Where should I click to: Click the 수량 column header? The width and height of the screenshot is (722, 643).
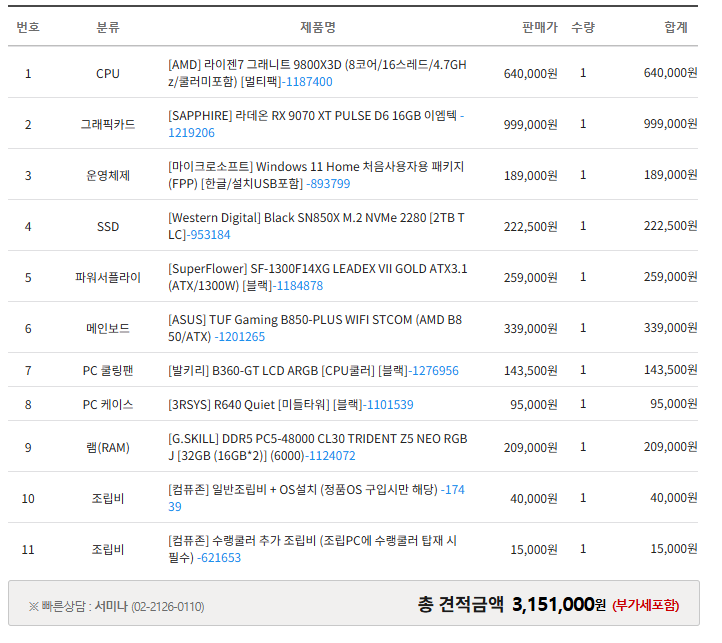click(x=583, y=27)
